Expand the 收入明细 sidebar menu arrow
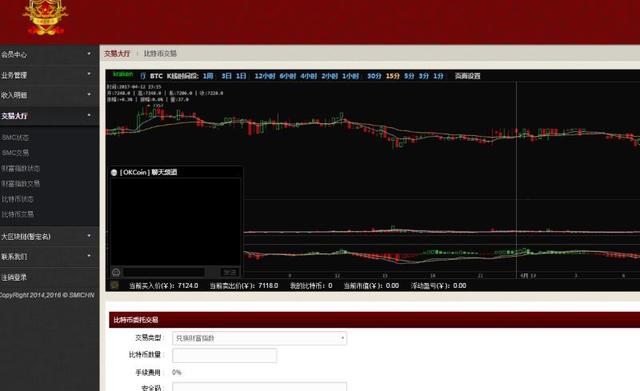Viewport: 640px width, 391px height. 89,94
